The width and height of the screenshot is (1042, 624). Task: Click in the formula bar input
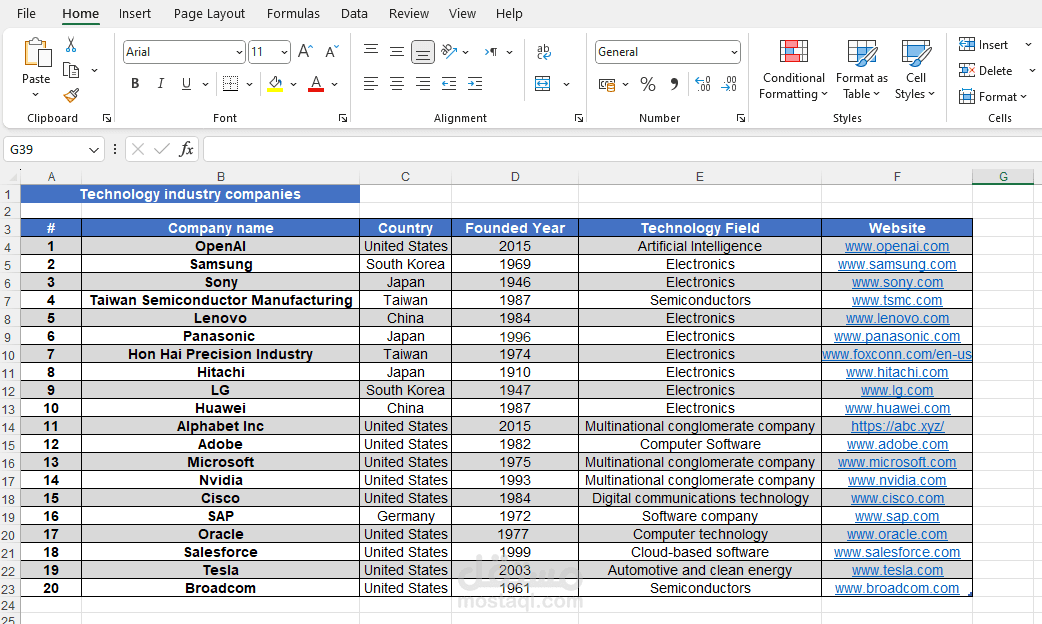point(622,150)
